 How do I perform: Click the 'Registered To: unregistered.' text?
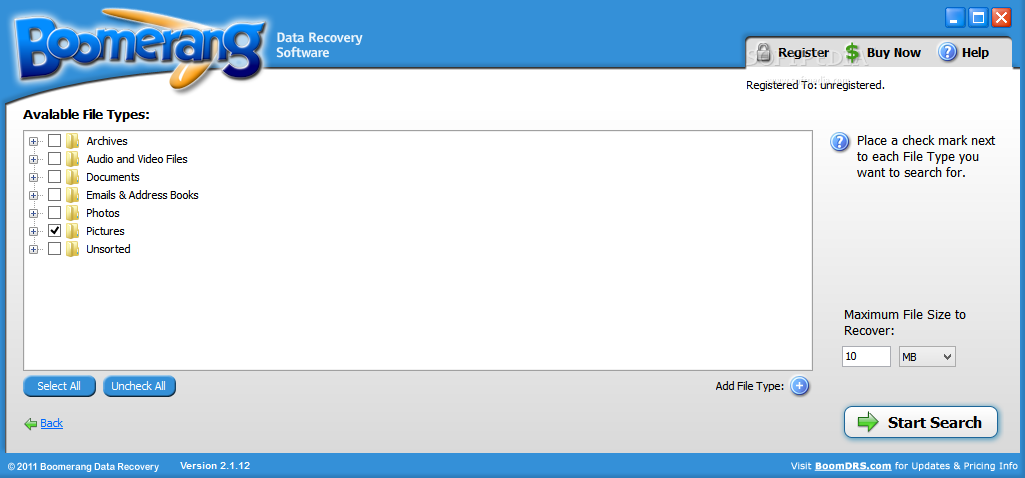[815, 85]
